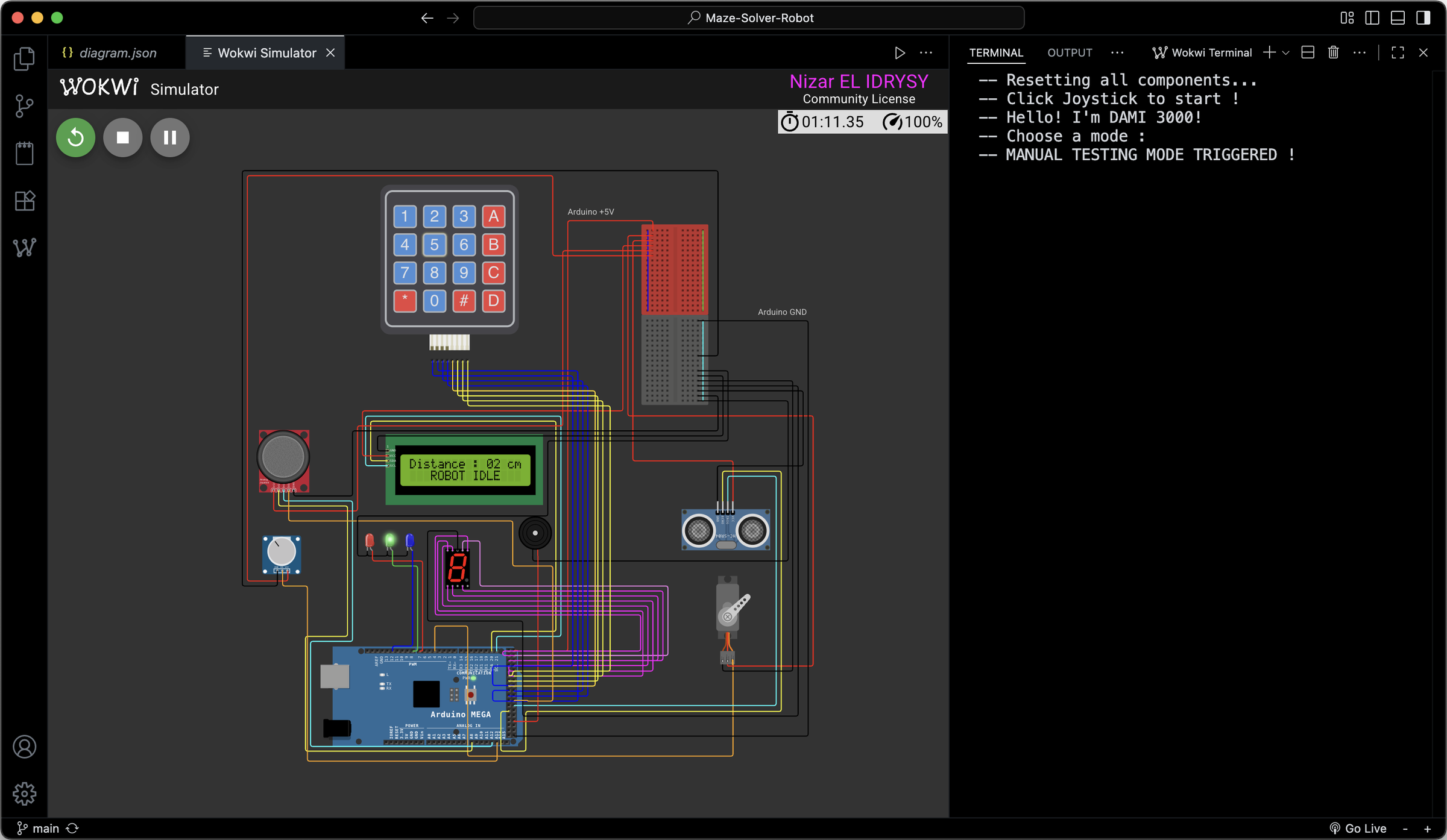Select the HC-SR04 ultrasonic sensor
The width and height of the screenshot is (1447, 840).
pyautogui.click(x=725, y=530)
